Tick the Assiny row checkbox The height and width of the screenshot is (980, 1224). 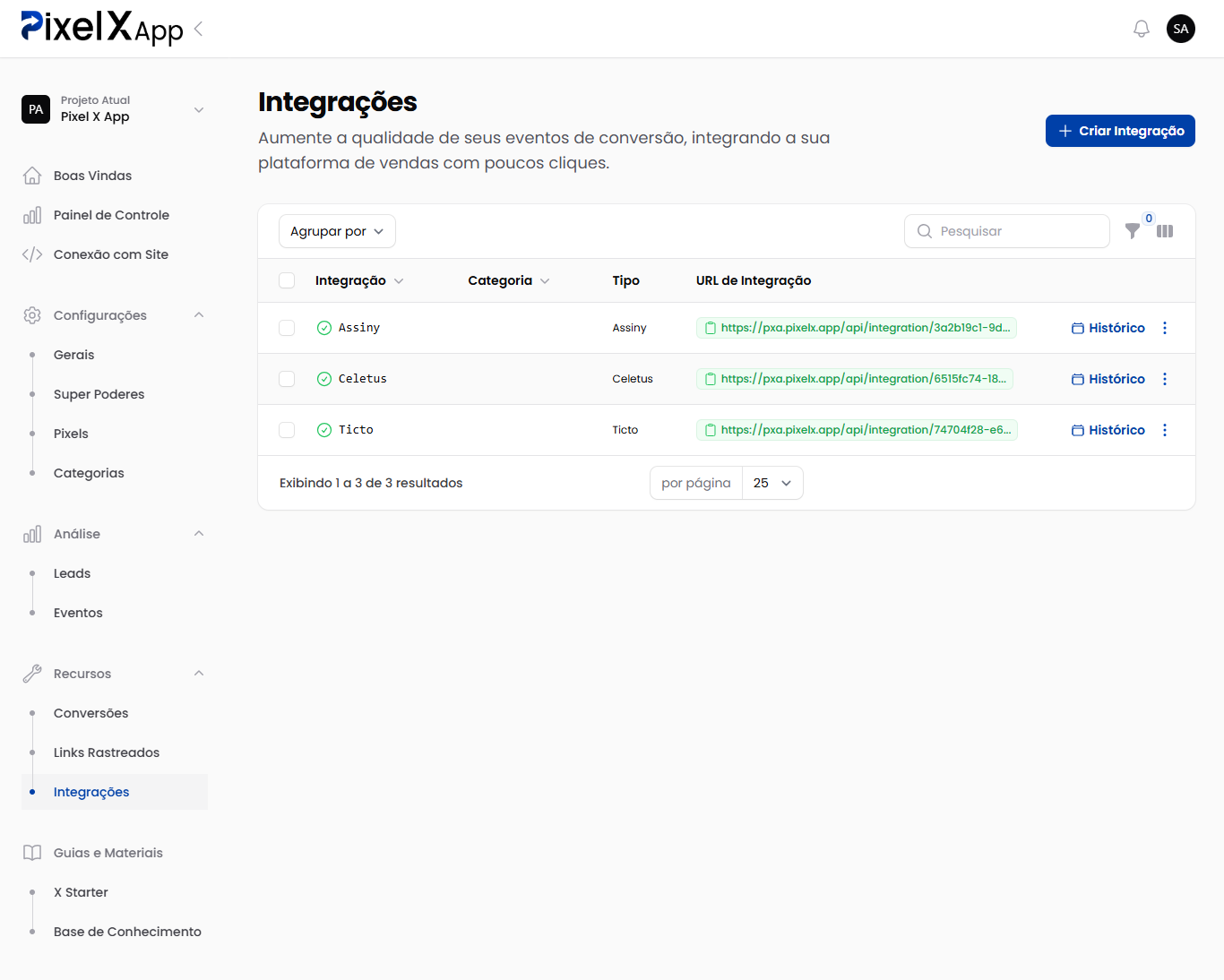pyautogui.click(x=287, y=328)
